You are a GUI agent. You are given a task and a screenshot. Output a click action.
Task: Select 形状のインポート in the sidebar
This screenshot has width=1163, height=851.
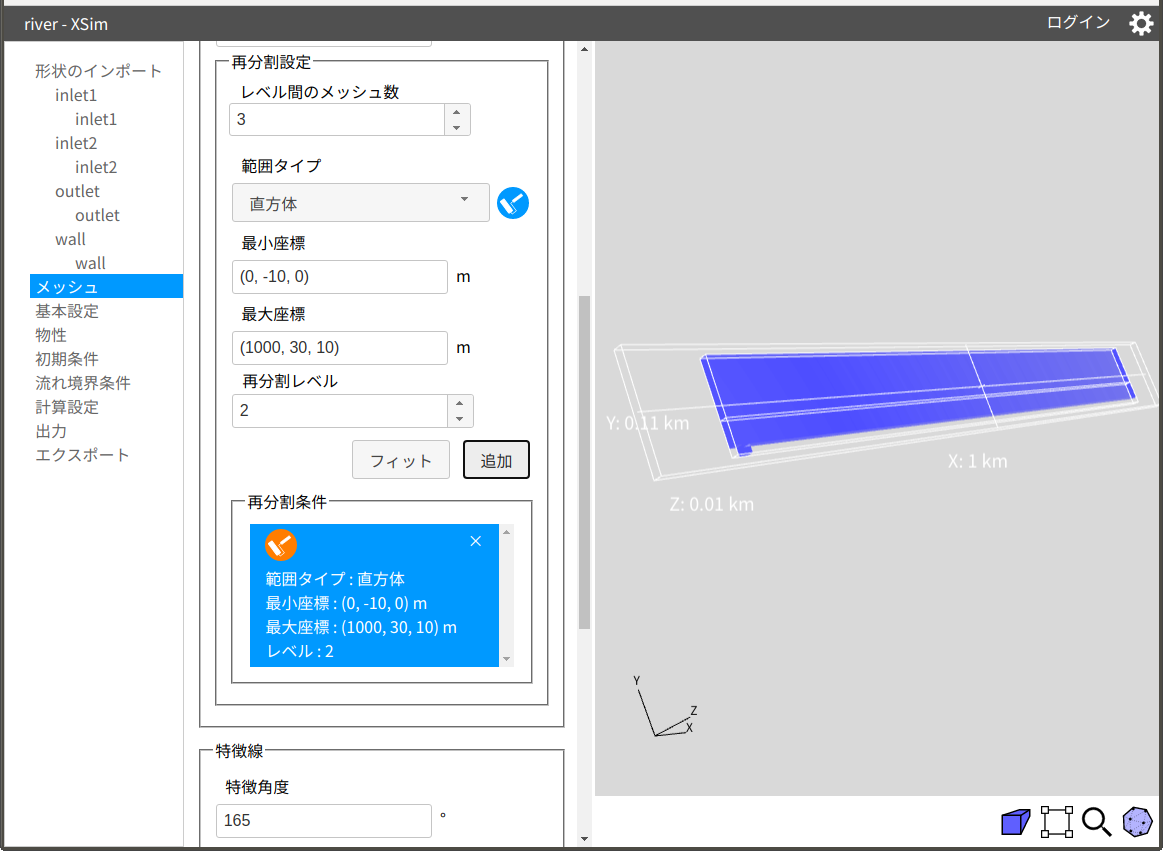(x=99, y=71)
